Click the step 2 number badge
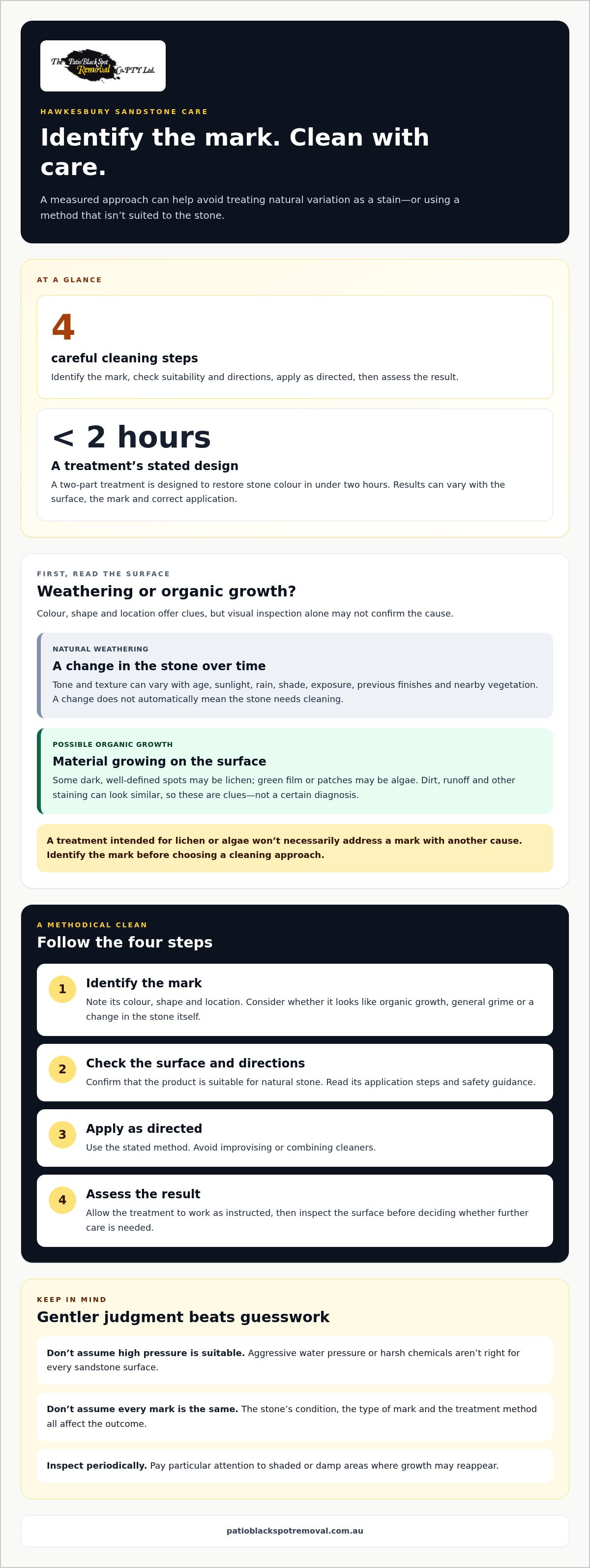Image resolution: width=590 pixels, height=1568 pixels. 62,1069
